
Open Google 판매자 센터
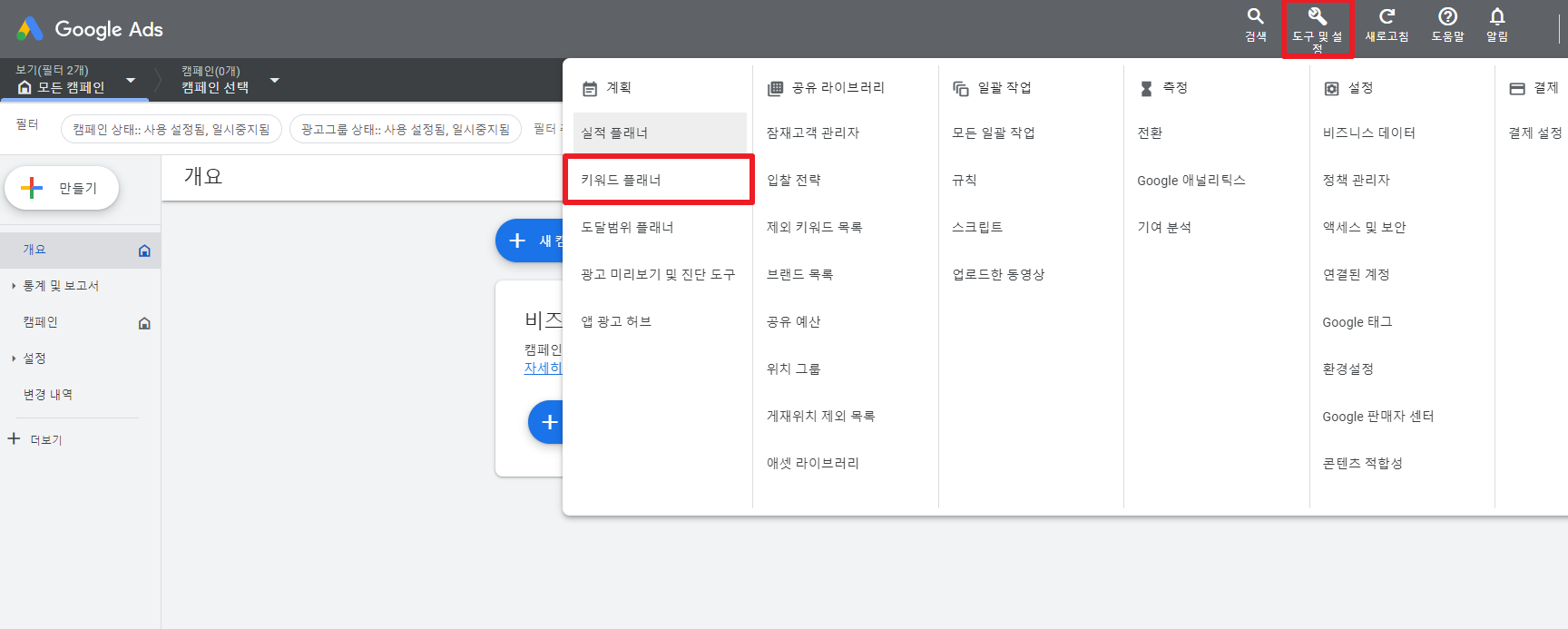1378,416
